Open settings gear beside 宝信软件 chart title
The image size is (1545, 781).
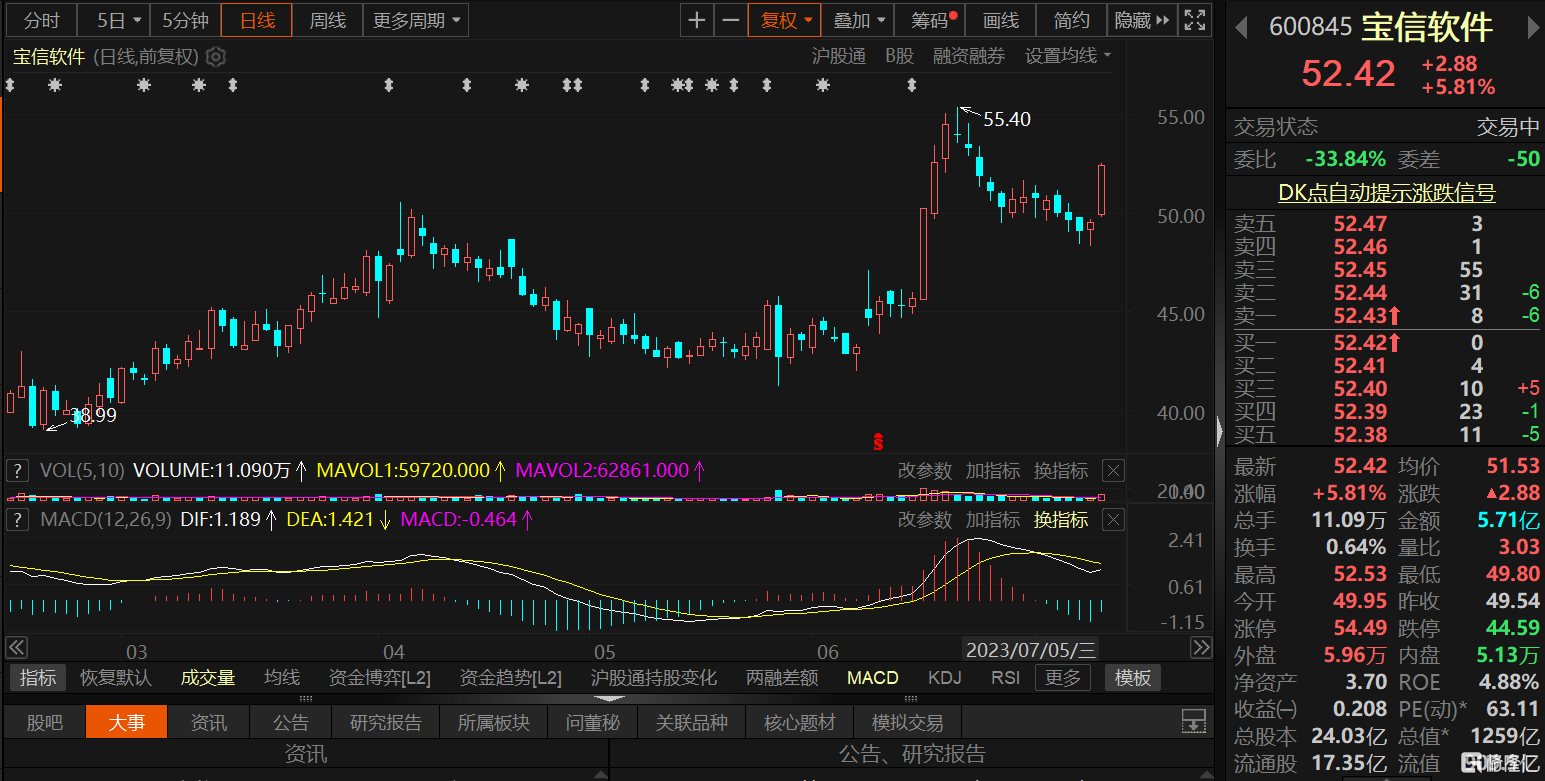216,57
